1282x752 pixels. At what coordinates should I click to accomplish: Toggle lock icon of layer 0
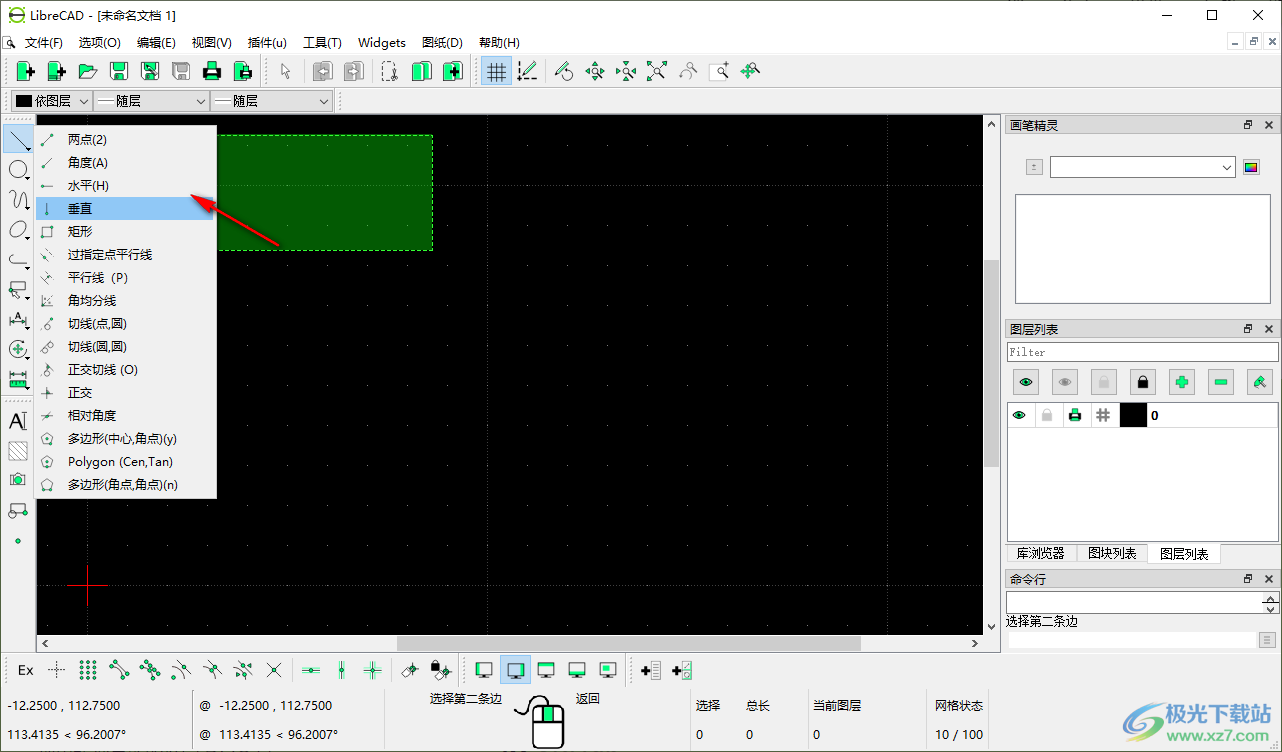point(1047,415)
